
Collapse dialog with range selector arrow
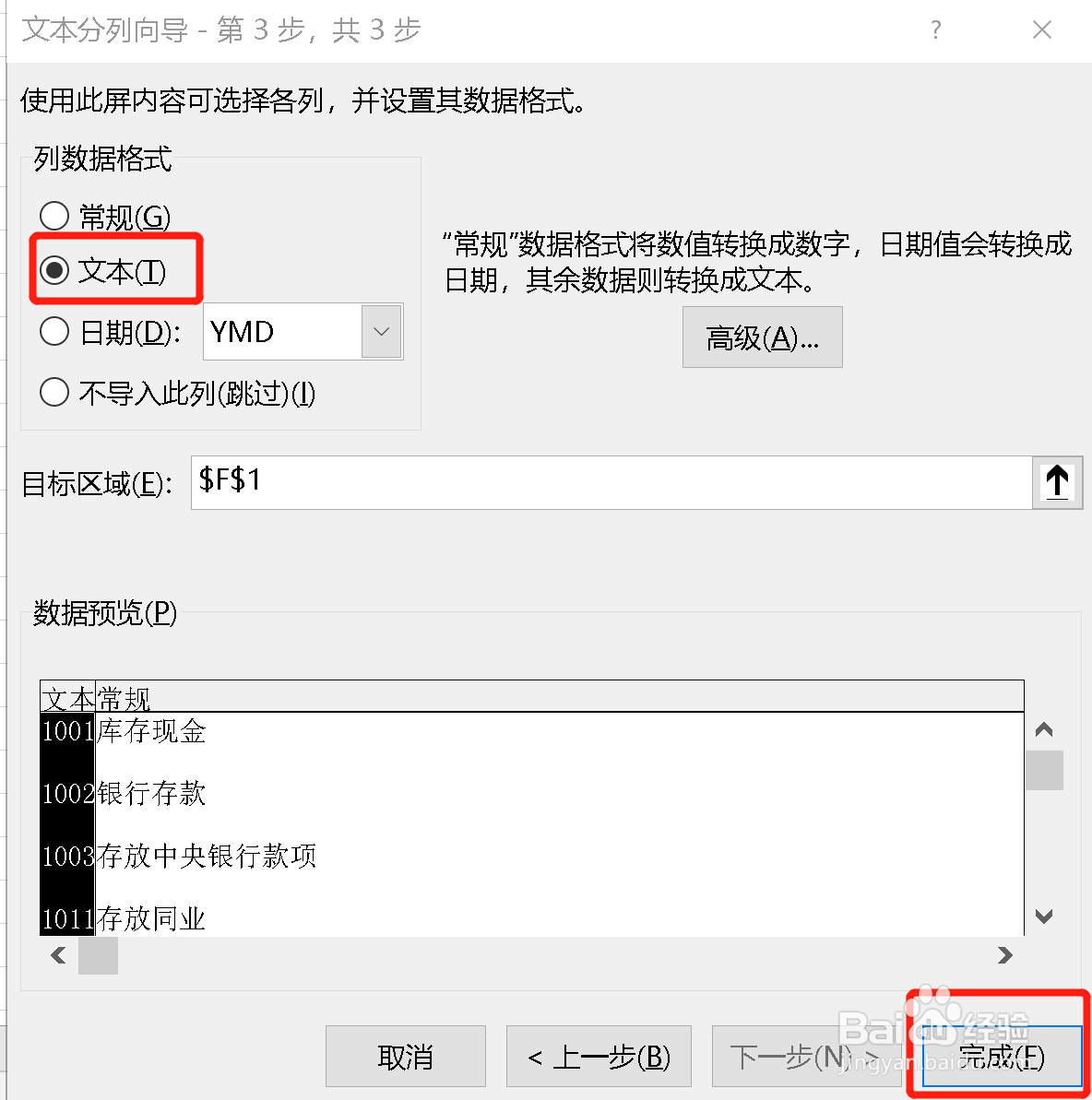click(x=1057, y=482)
